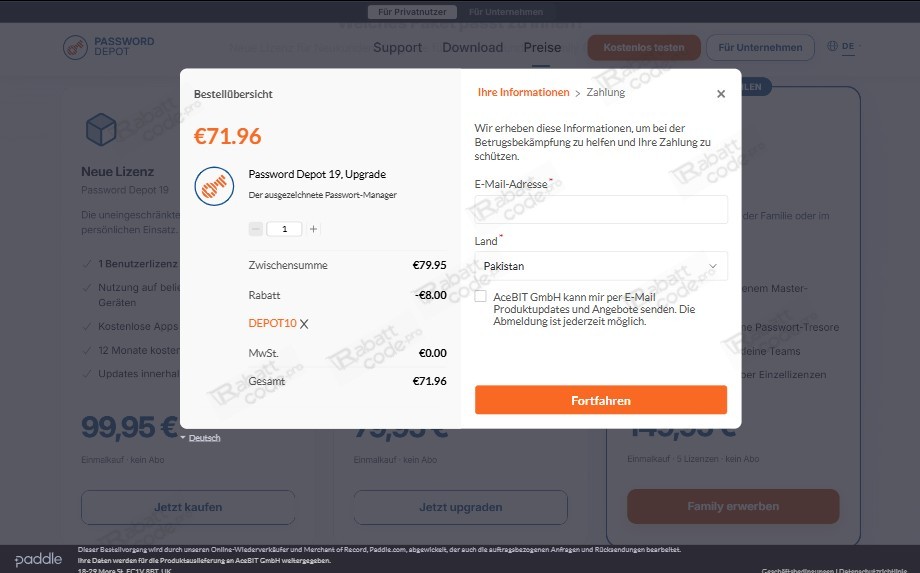This screenshot has width=920, height=573.
Task: Switch to the Für Unternehmen top tab
Action: click(x=506, y=12)
